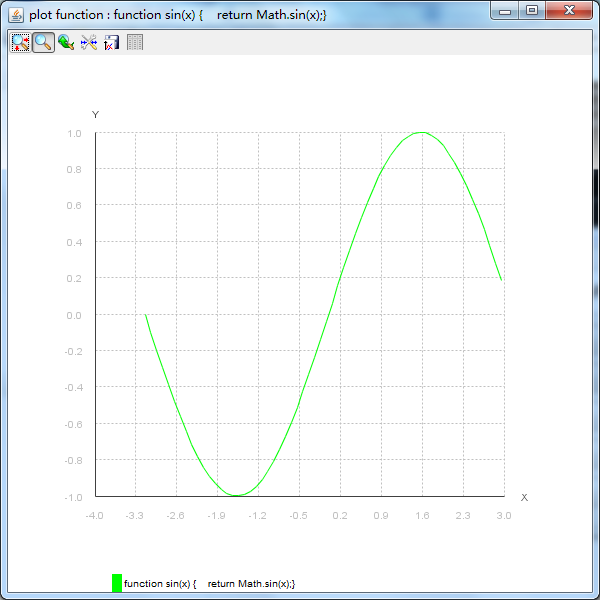600x600 pixels.
Task: Click the 0.0 tick on Y axis
Action: pyautogui.click(x=75, y=315)
